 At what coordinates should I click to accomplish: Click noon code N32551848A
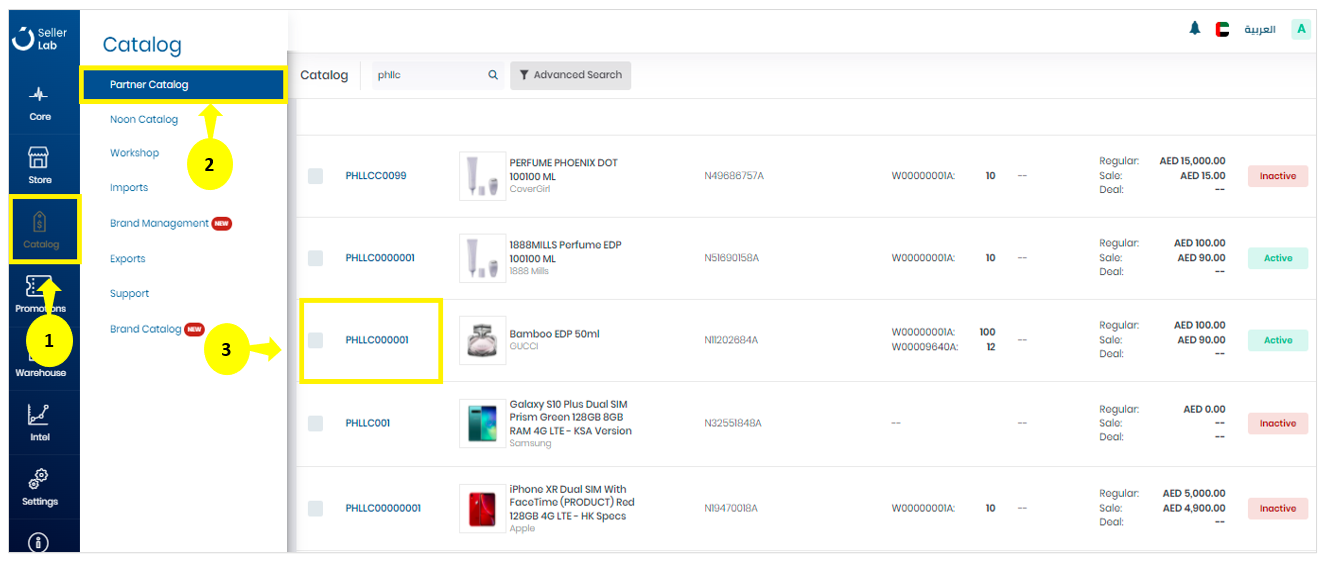(x=733, y=423)
